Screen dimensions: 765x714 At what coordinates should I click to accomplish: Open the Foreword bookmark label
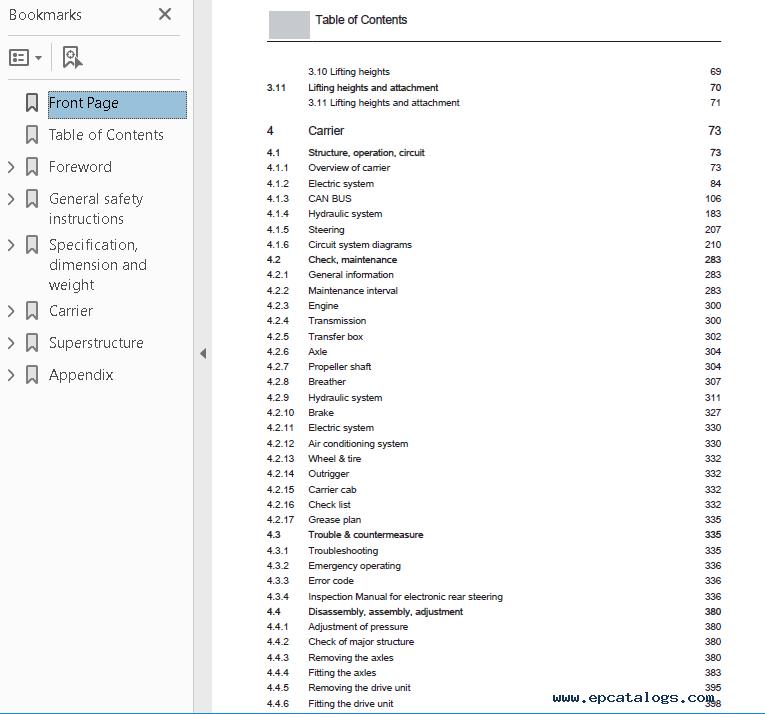point(80,167)
